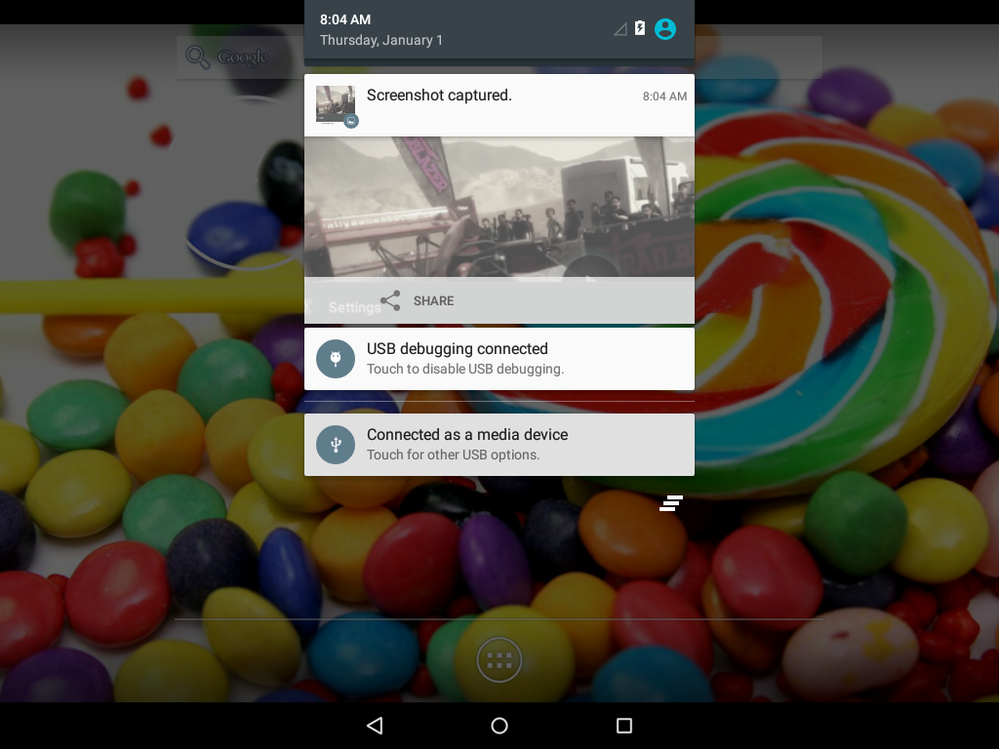Tap the Back navigation button
999x749 pixels.
point(375,725)
